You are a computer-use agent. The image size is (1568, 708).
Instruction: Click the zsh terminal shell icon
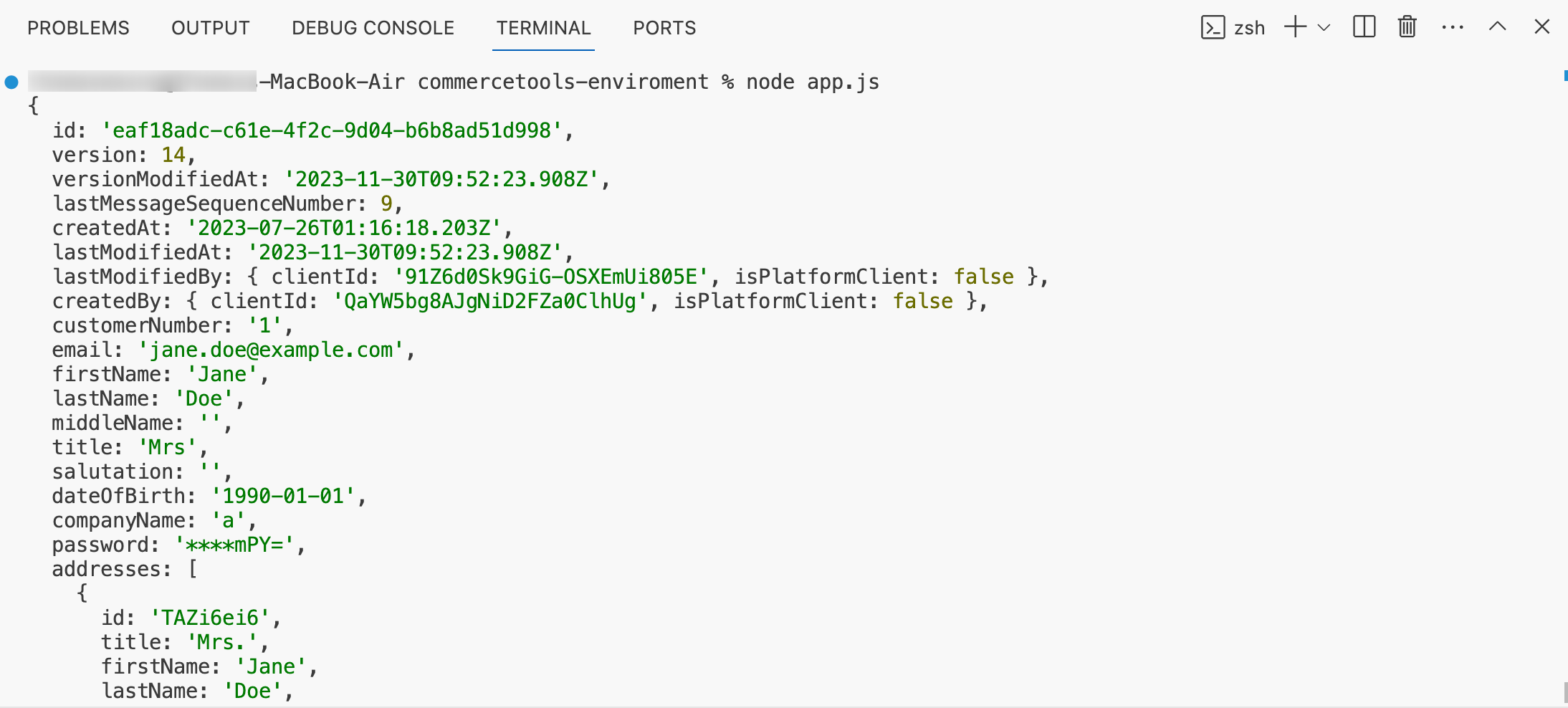[x=1213, y=28]
